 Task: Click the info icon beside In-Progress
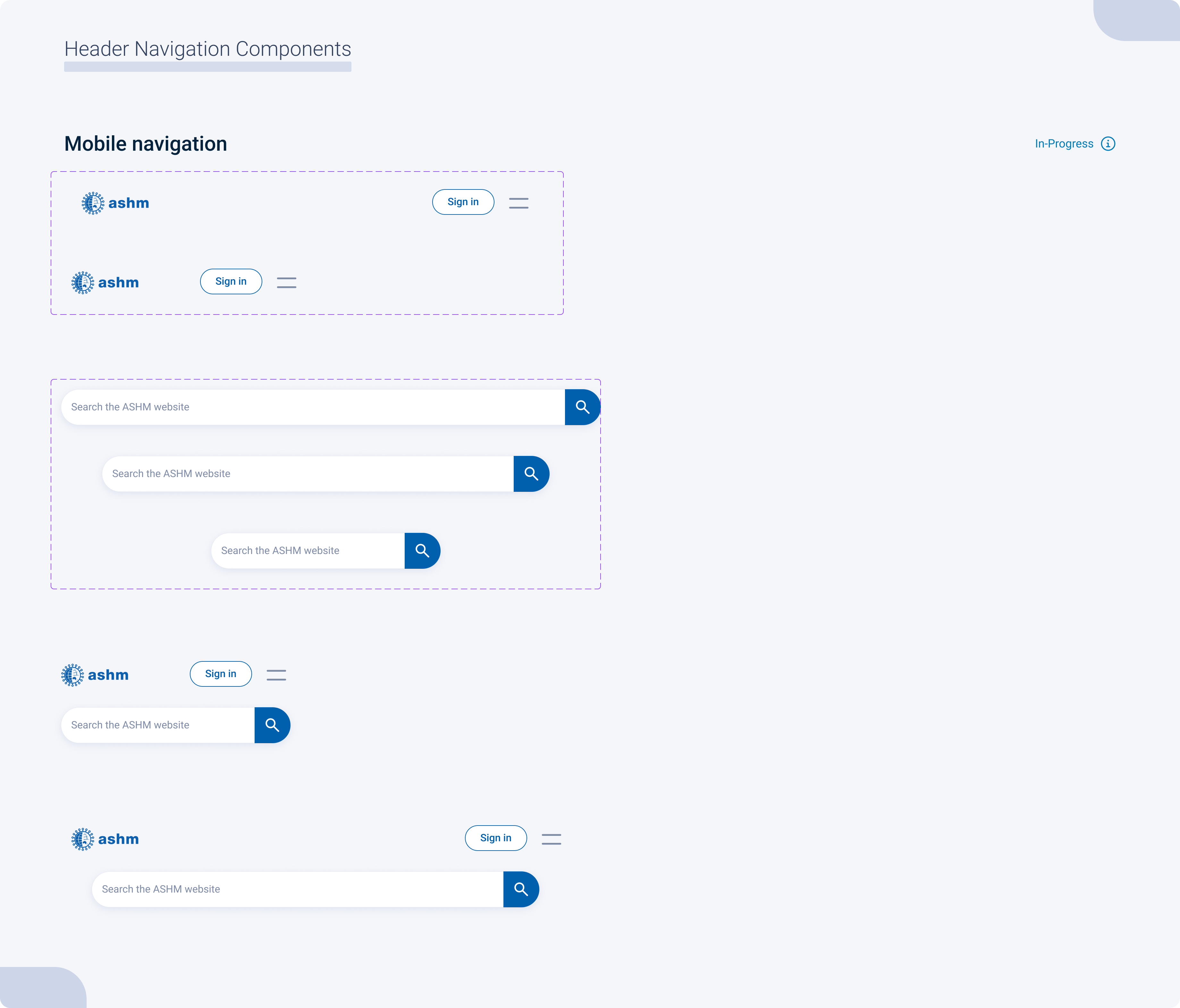(1108, 144)
